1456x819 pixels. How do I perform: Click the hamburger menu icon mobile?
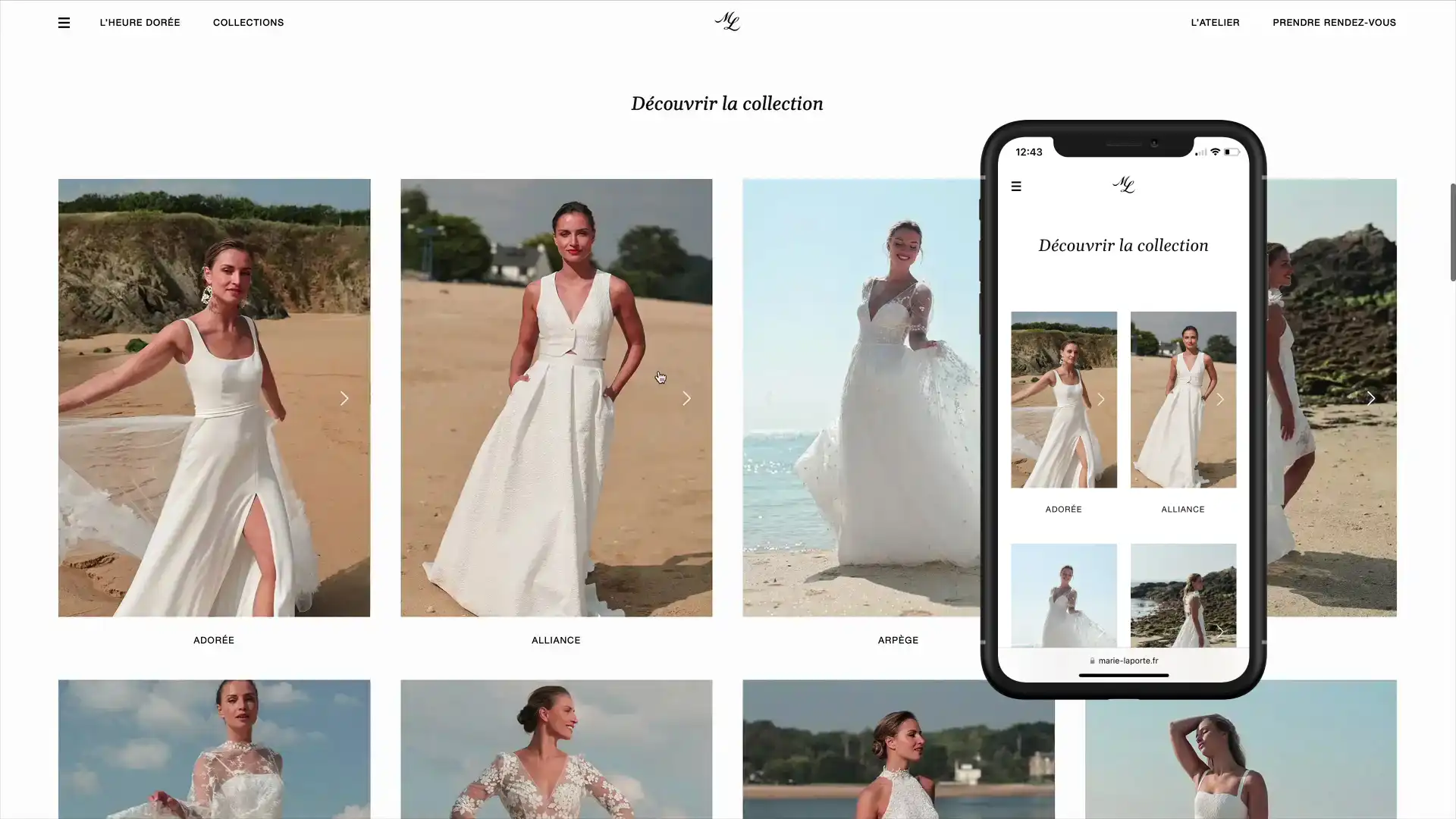pos(1016,186)
